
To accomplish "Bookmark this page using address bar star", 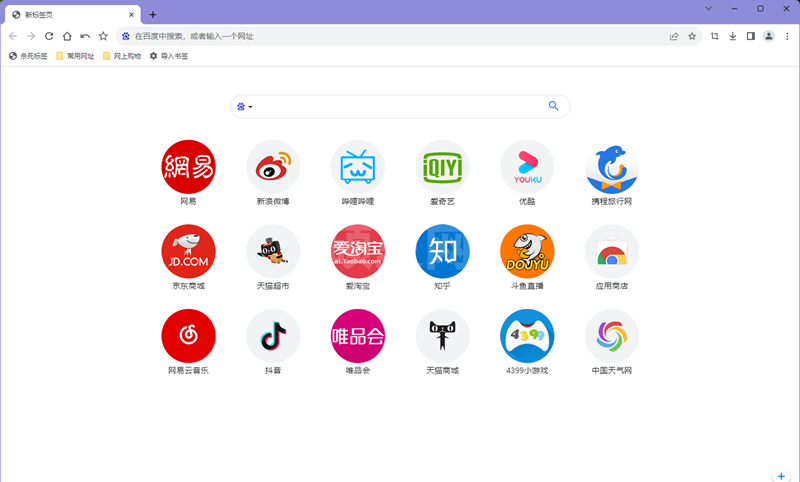I will (692, 36).
